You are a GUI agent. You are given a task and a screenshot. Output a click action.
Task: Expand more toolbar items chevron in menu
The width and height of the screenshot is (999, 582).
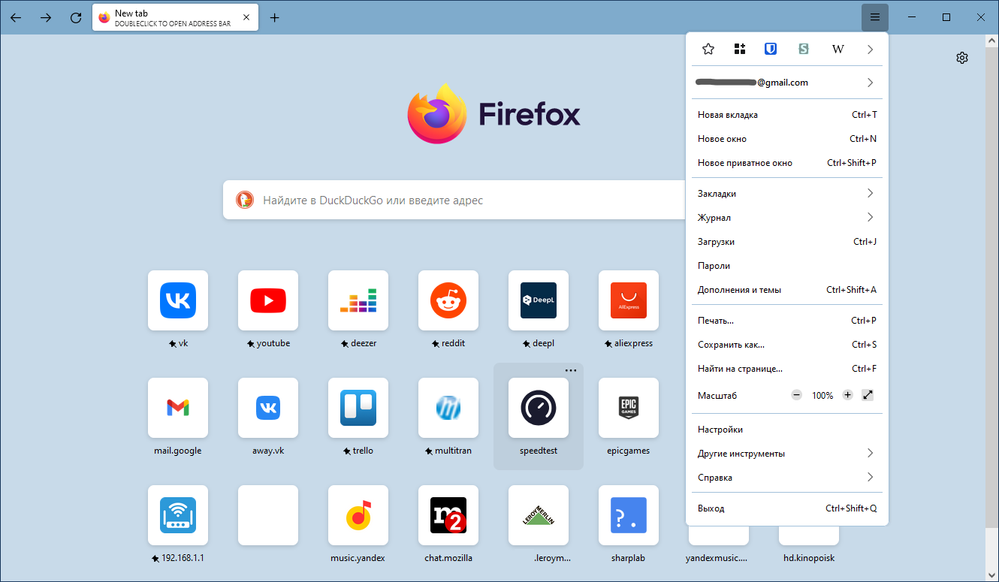[870, 49]
